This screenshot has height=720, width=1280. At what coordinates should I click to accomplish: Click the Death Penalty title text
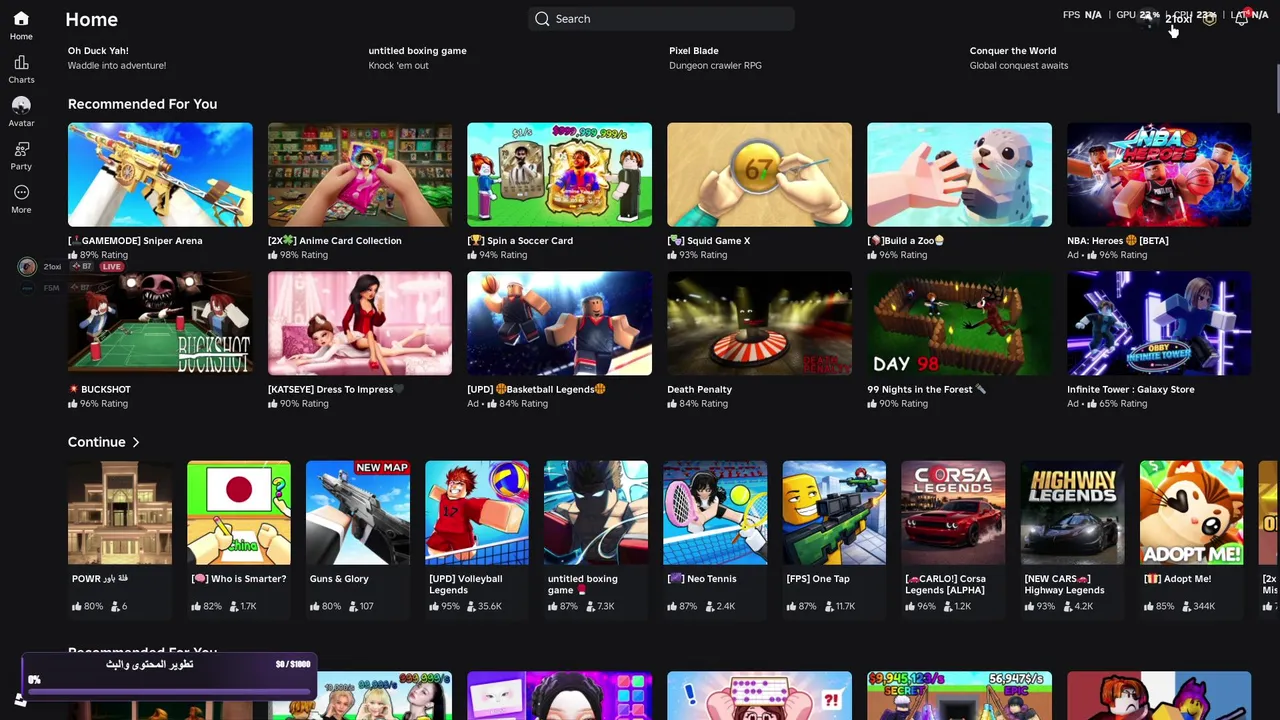pyautogui.click(x=699, y=389)
